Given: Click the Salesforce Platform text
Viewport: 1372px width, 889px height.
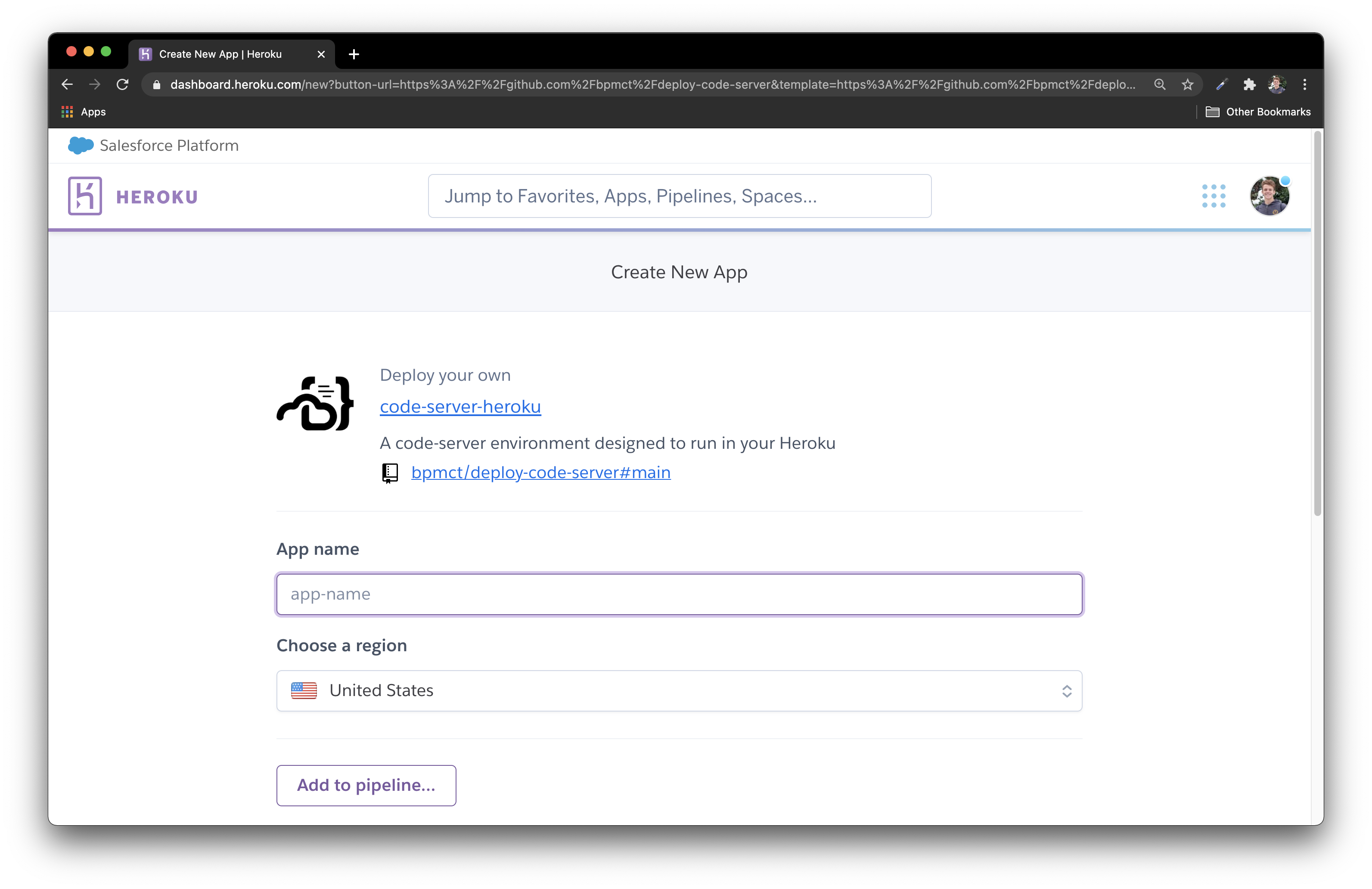Looking at the screenshot, I should 169,145.
